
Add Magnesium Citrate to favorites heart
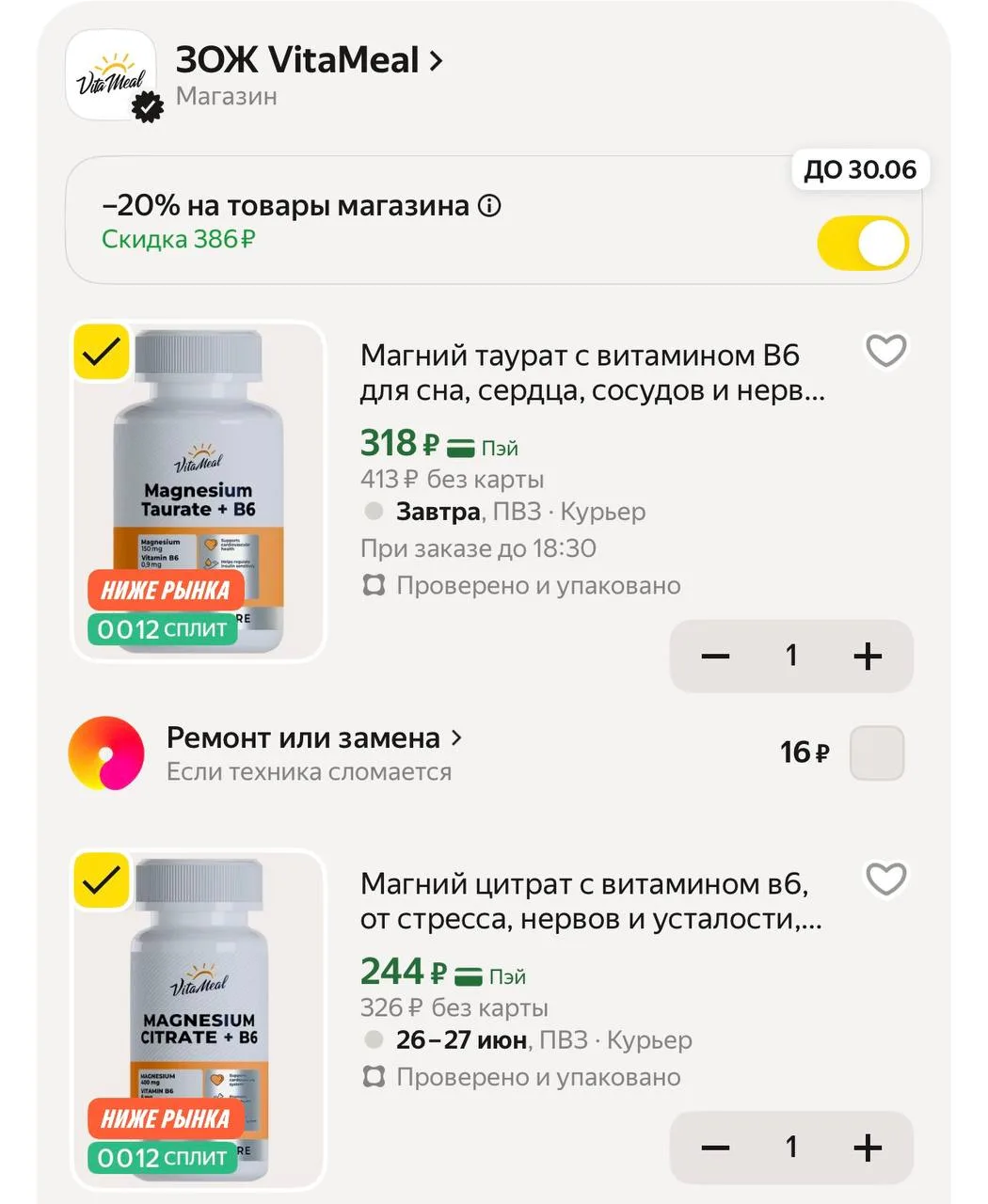coord(885,879)
